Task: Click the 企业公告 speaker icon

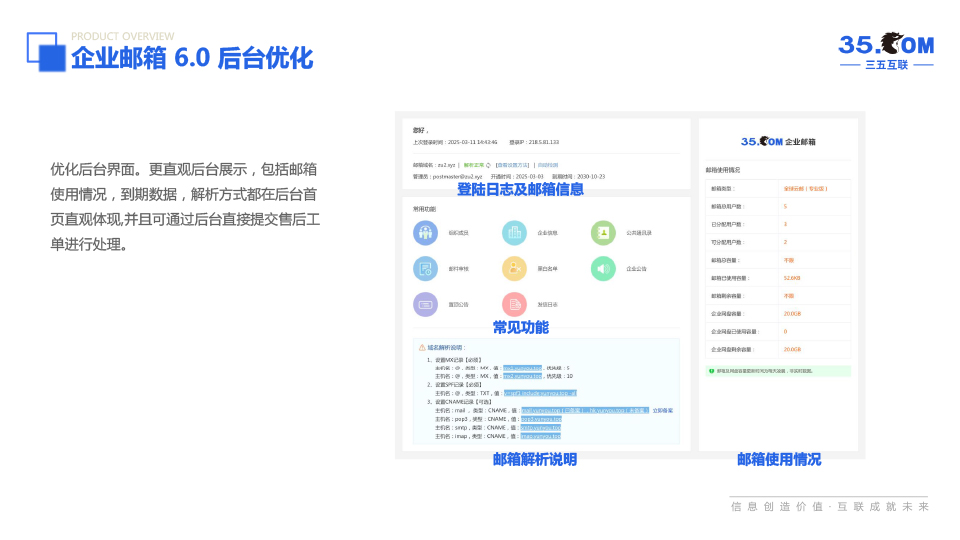Action: [x=603, y=268]
